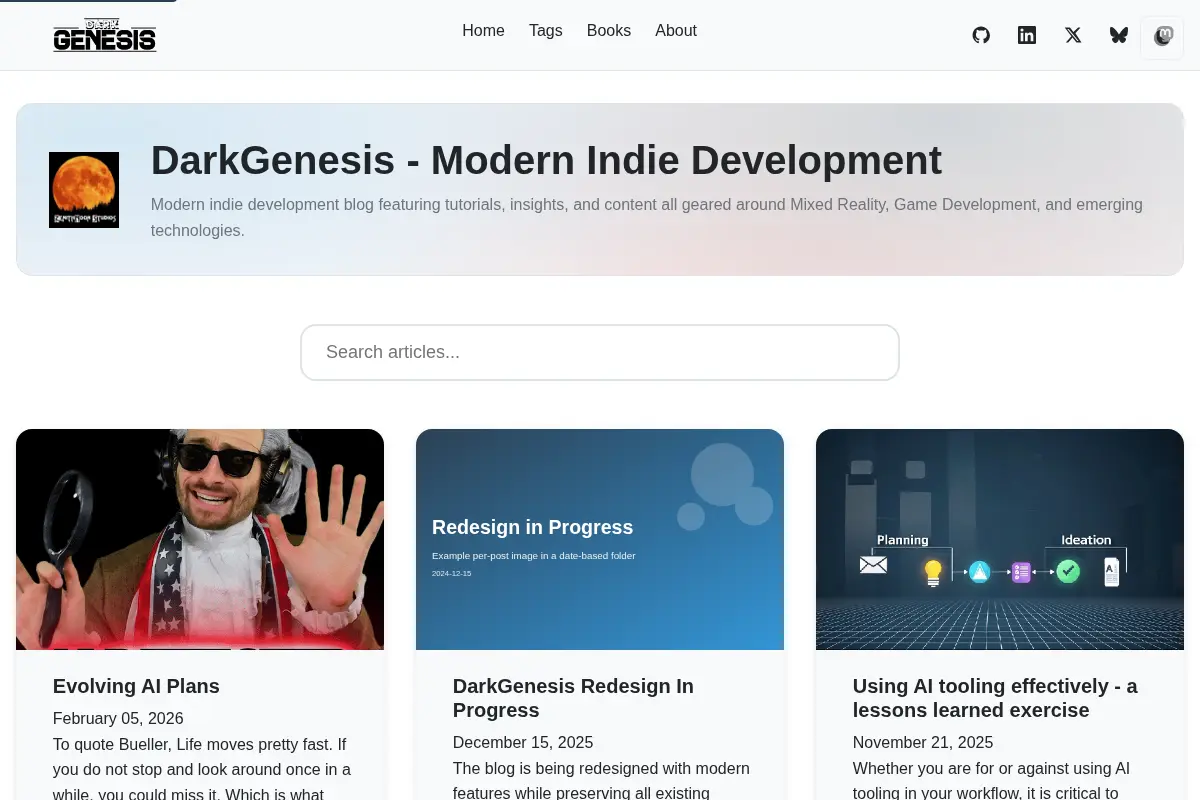Open the Books menu item
Screen dimensions: 1200x800
(x=609, y=31)
